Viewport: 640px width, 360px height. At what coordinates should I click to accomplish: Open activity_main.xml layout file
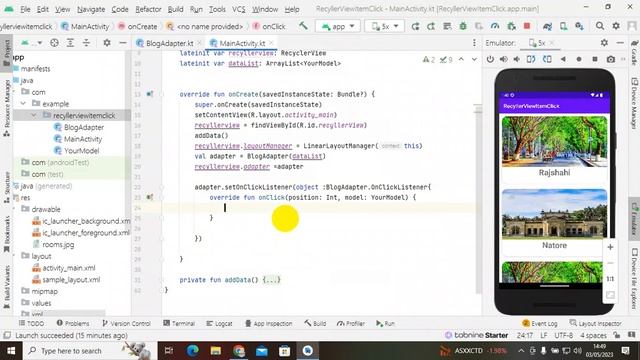point(69,268)
